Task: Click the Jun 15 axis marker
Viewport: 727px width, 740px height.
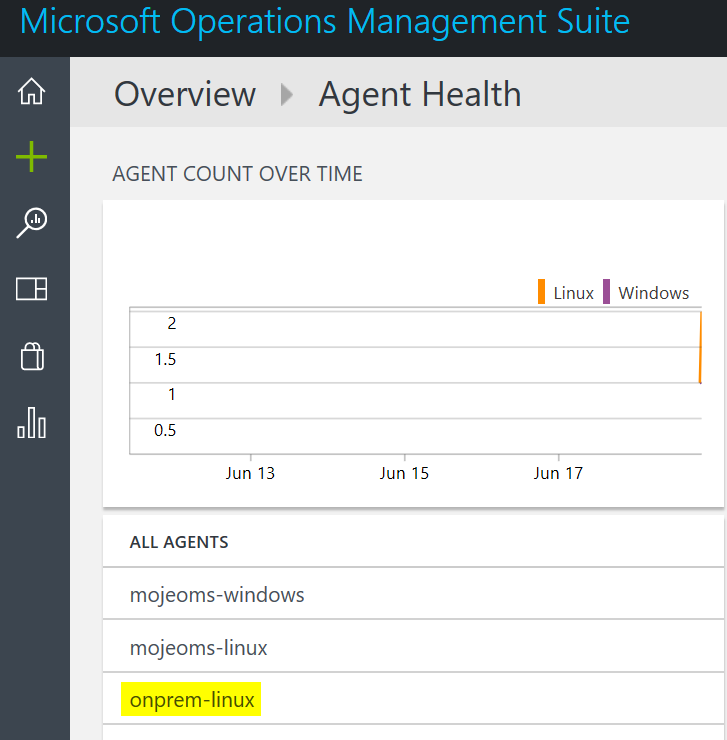Action: tap(404, 473)
